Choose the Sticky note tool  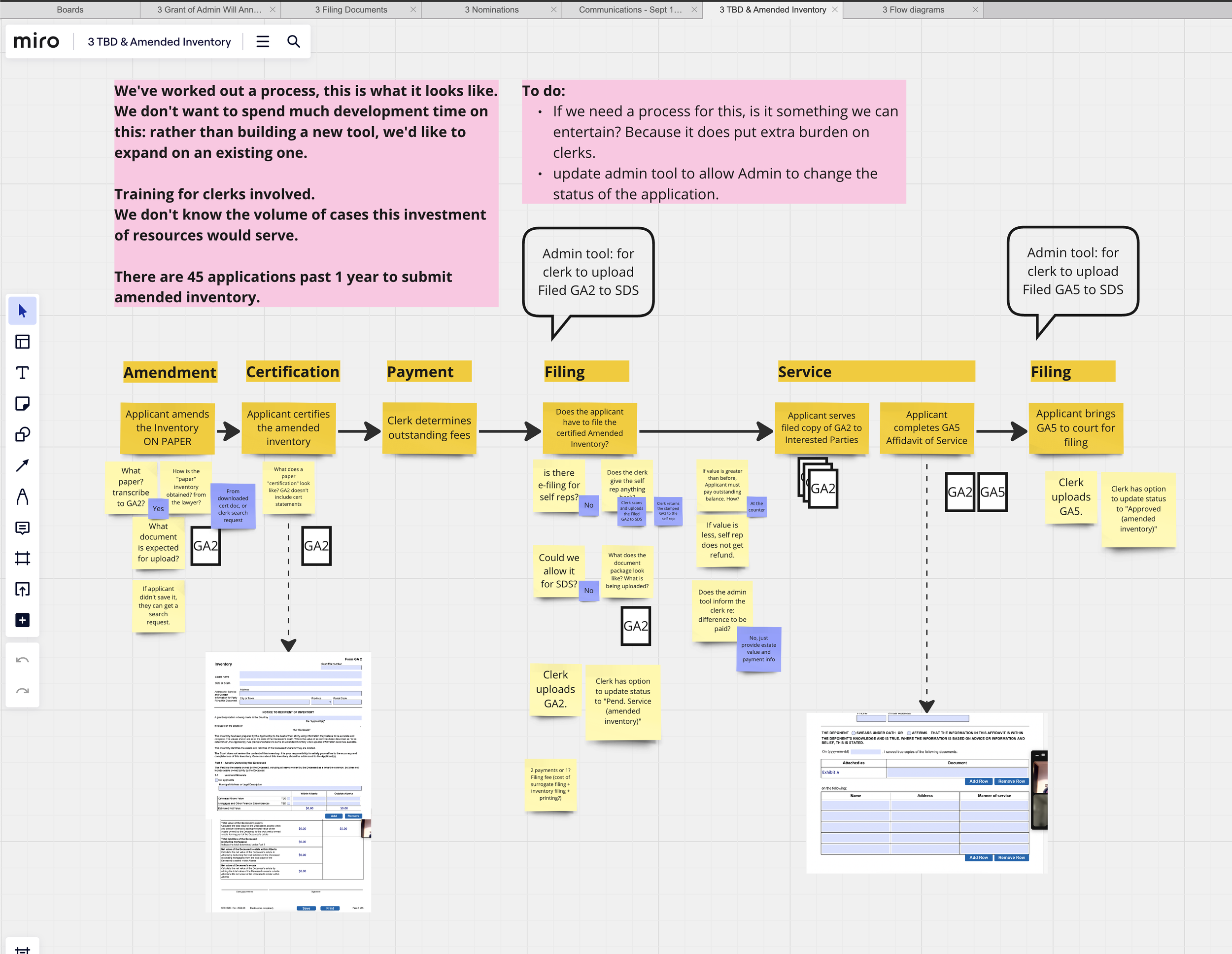click(x=23, y=404)
